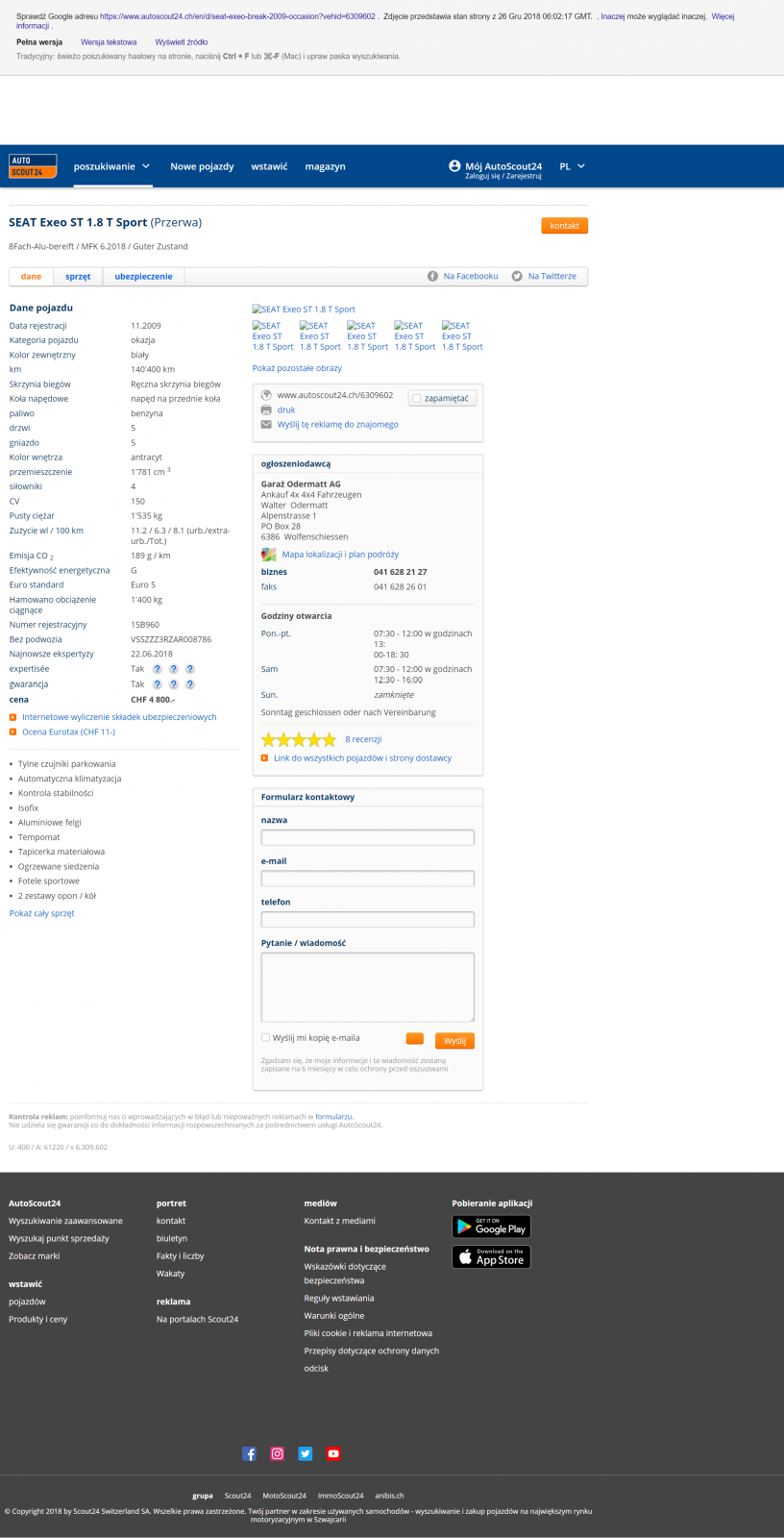Open Pliki cookie i reklama internetowa link
784x1538 pixels.
(x=368, y=1333)
